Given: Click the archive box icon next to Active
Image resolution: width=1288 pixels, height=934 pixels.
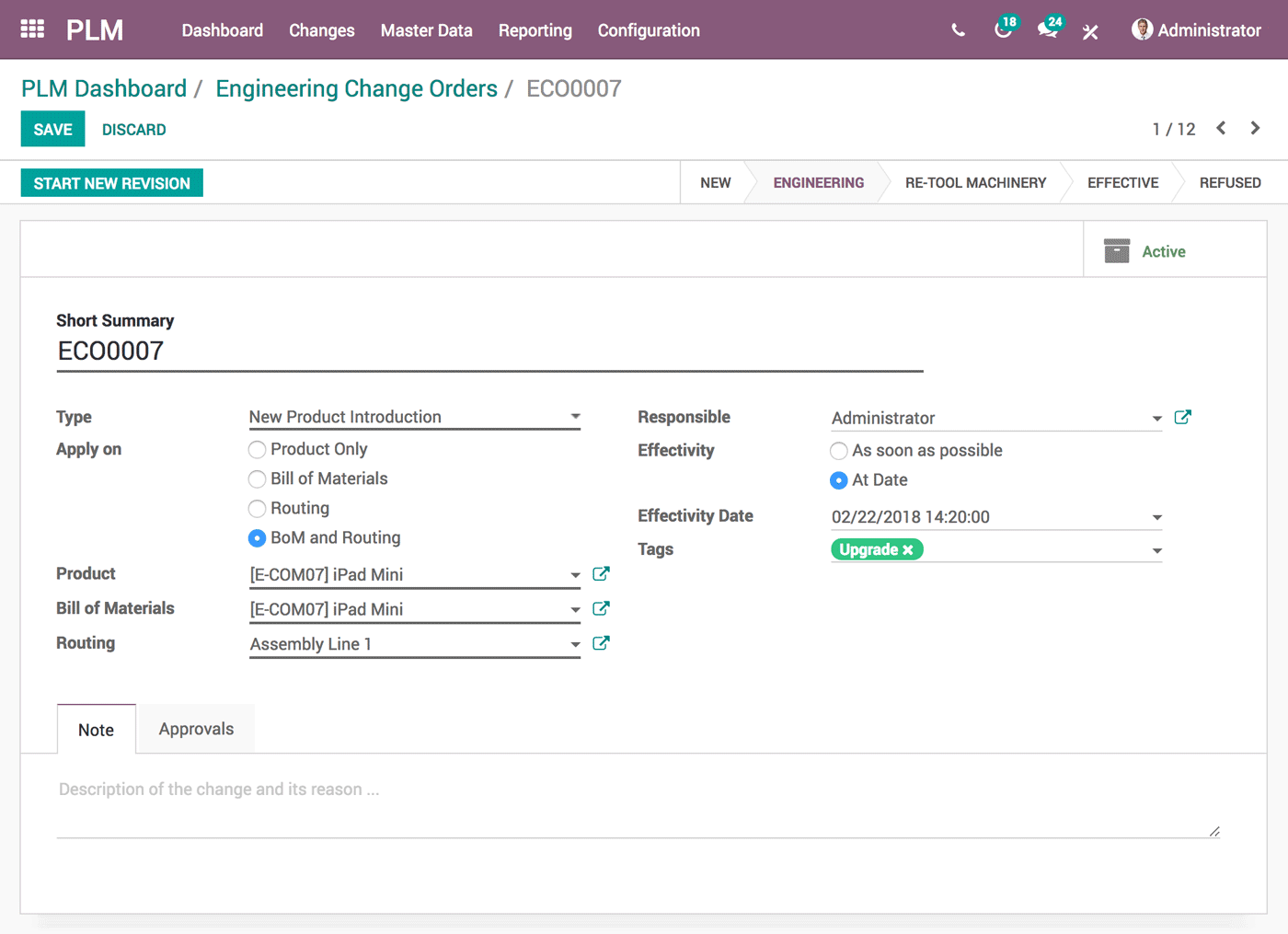Looking at the screenshot, I should (x=1116, y=249).
